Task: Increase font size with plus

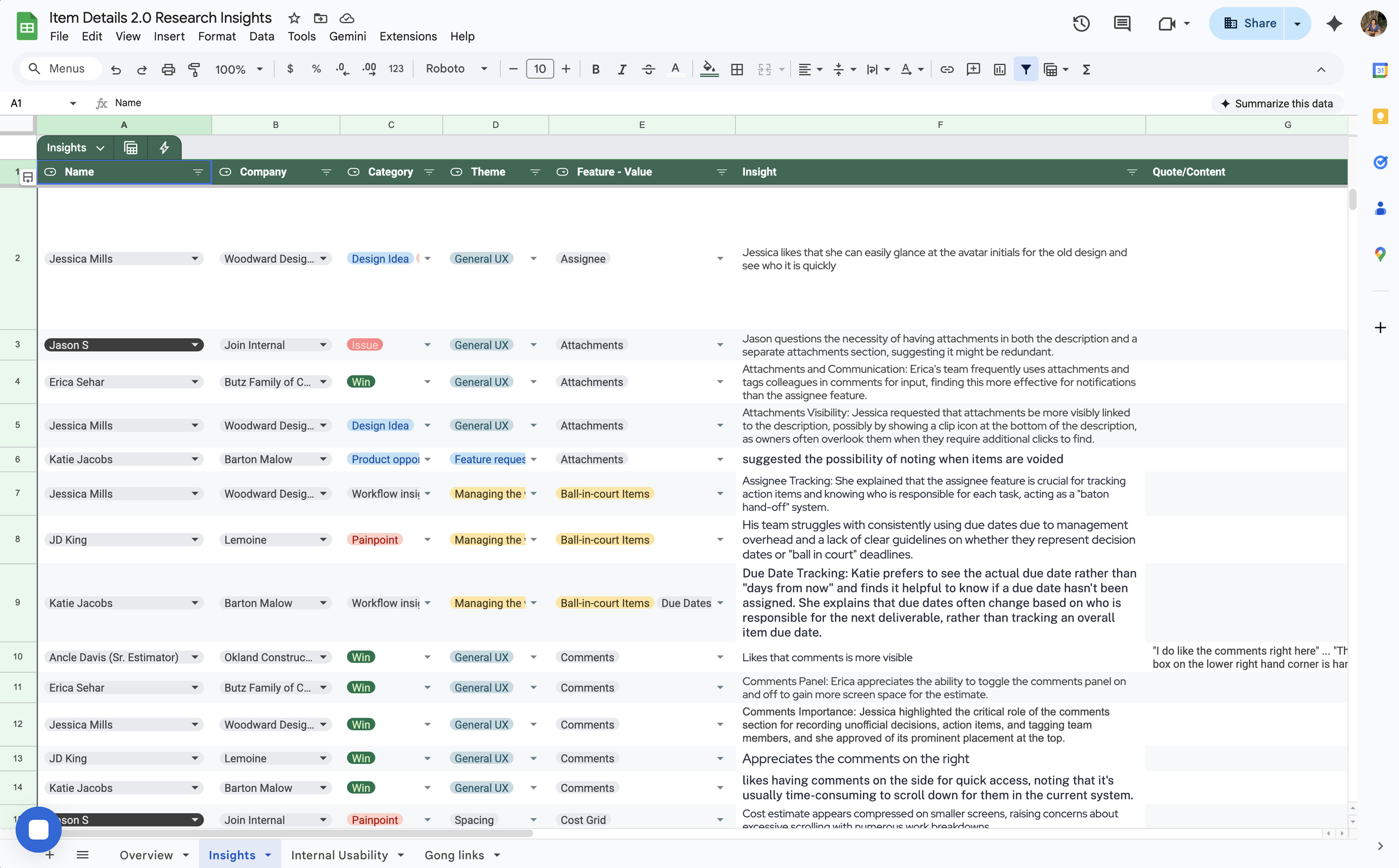Action: click(x=566, y=69)
